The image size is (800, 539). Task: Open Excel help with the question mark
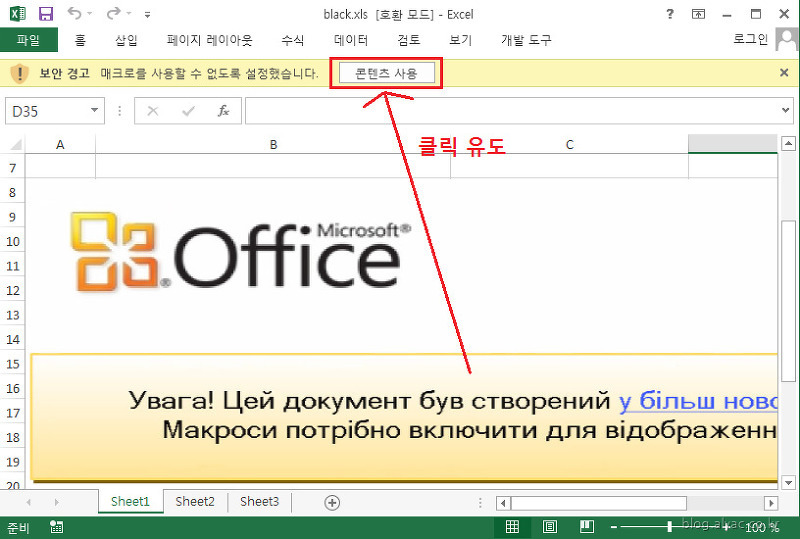(x=670, y=14)
